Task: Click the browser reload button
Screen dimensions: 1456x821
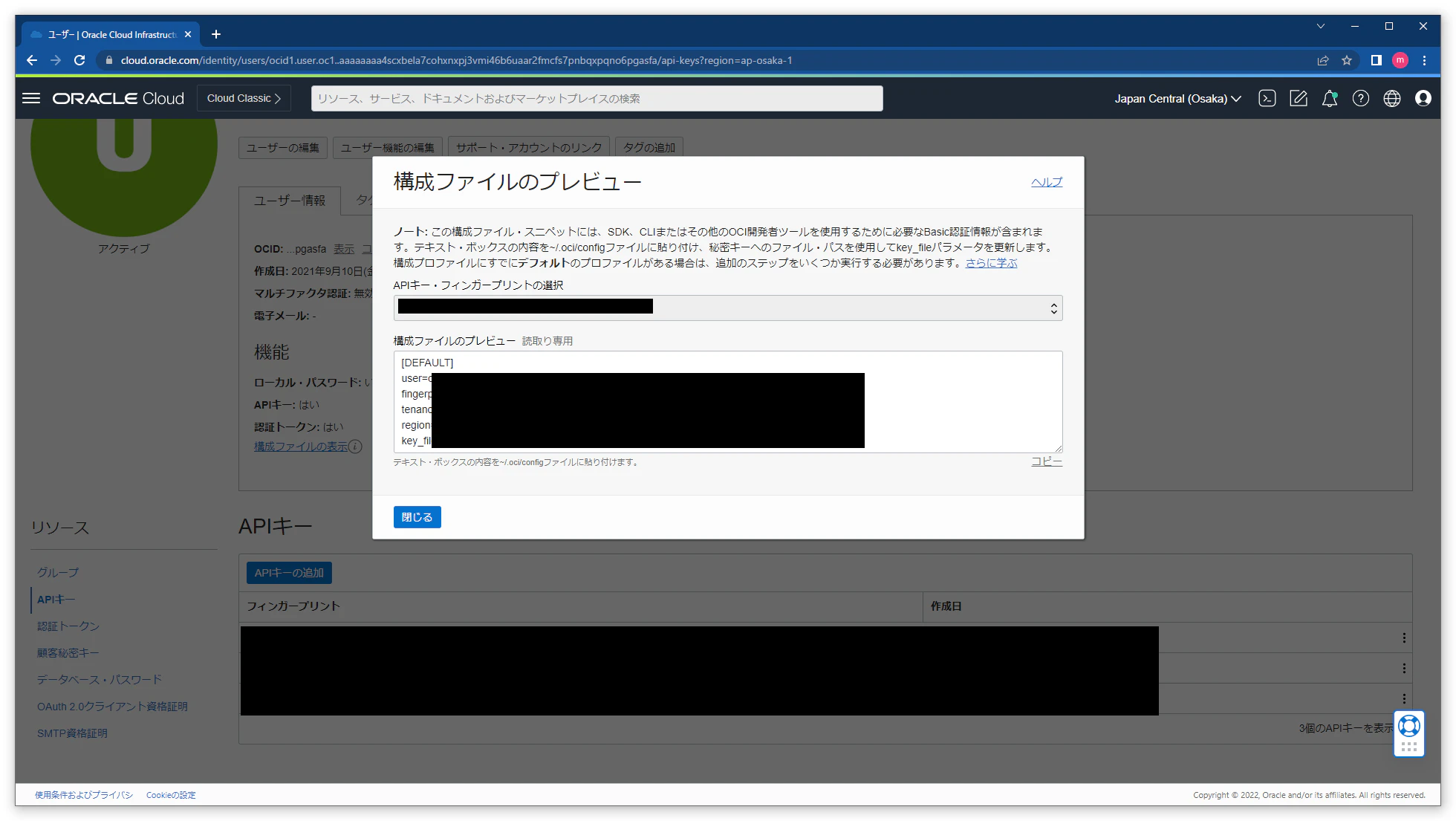Action: [79, 60]
